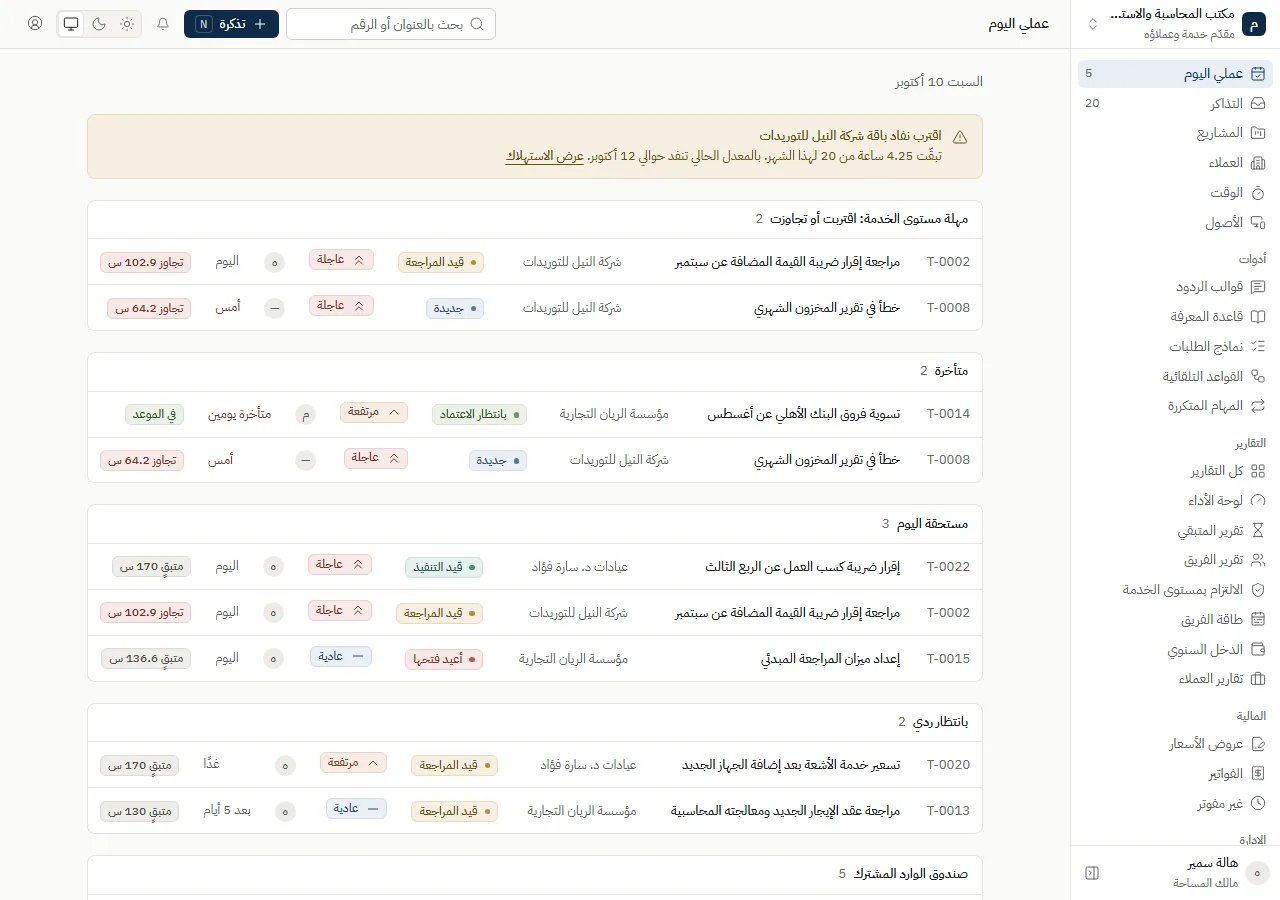
Task: Click the الالتزام بمستوى الخدمة shield icon
Action: 1258,590
